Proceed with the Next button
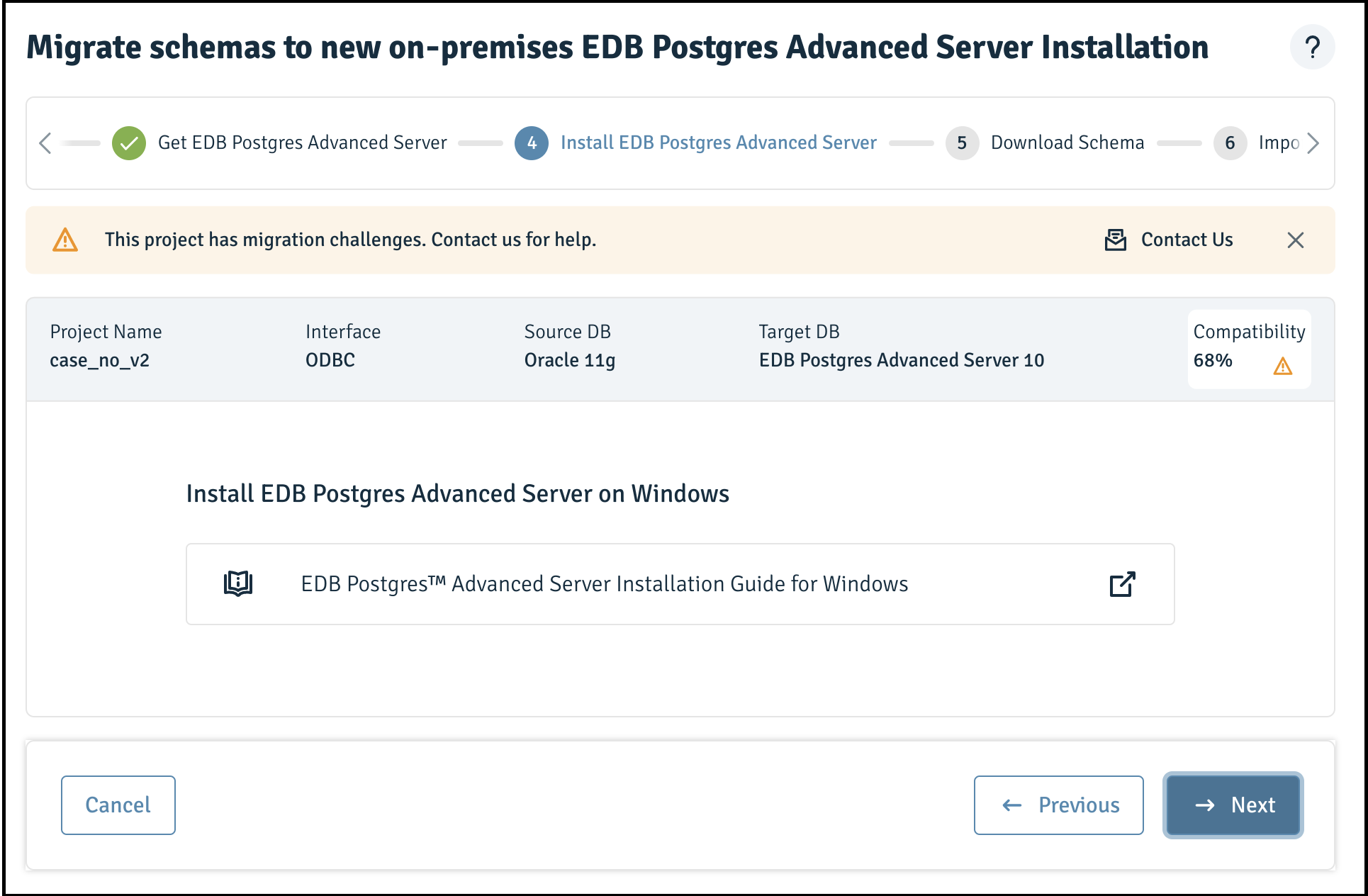Viewport: 1368px width, 896px height. click(1233, 805)
